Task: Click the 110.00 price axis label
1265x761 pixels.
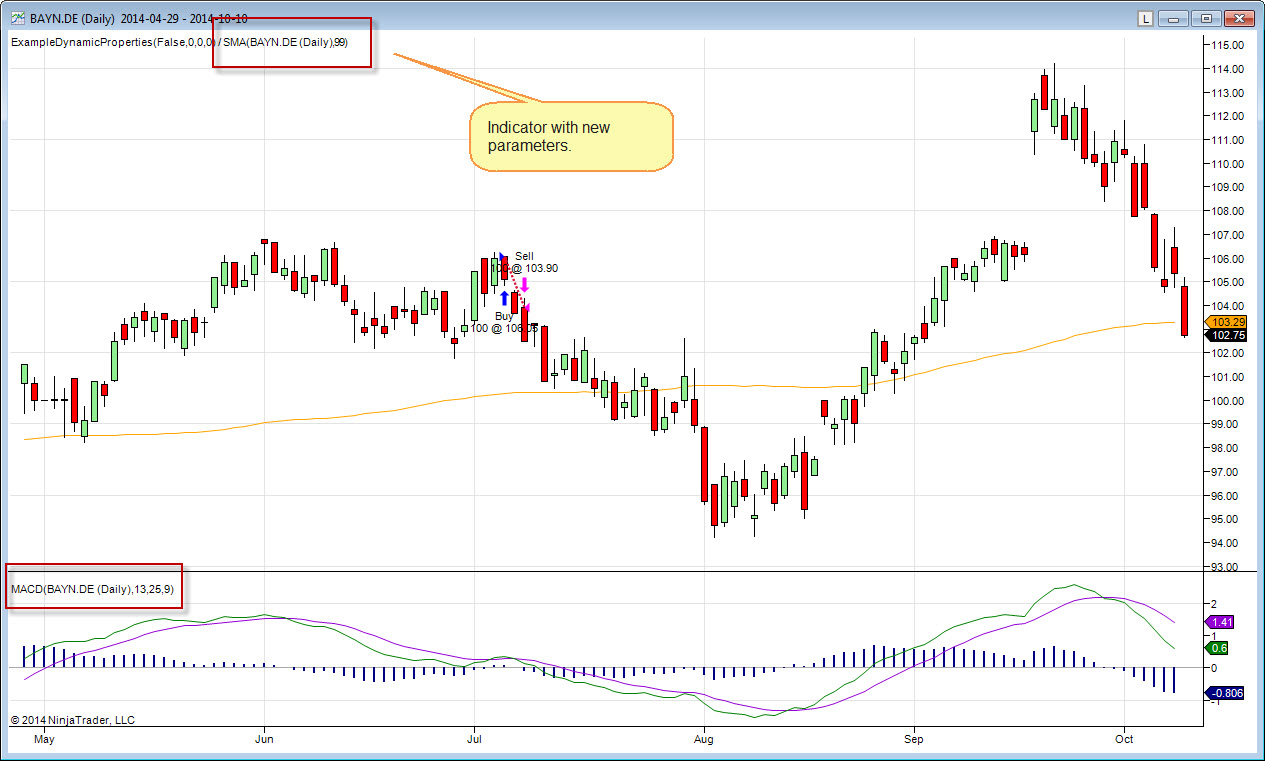Action: [x=1226, y=164]
